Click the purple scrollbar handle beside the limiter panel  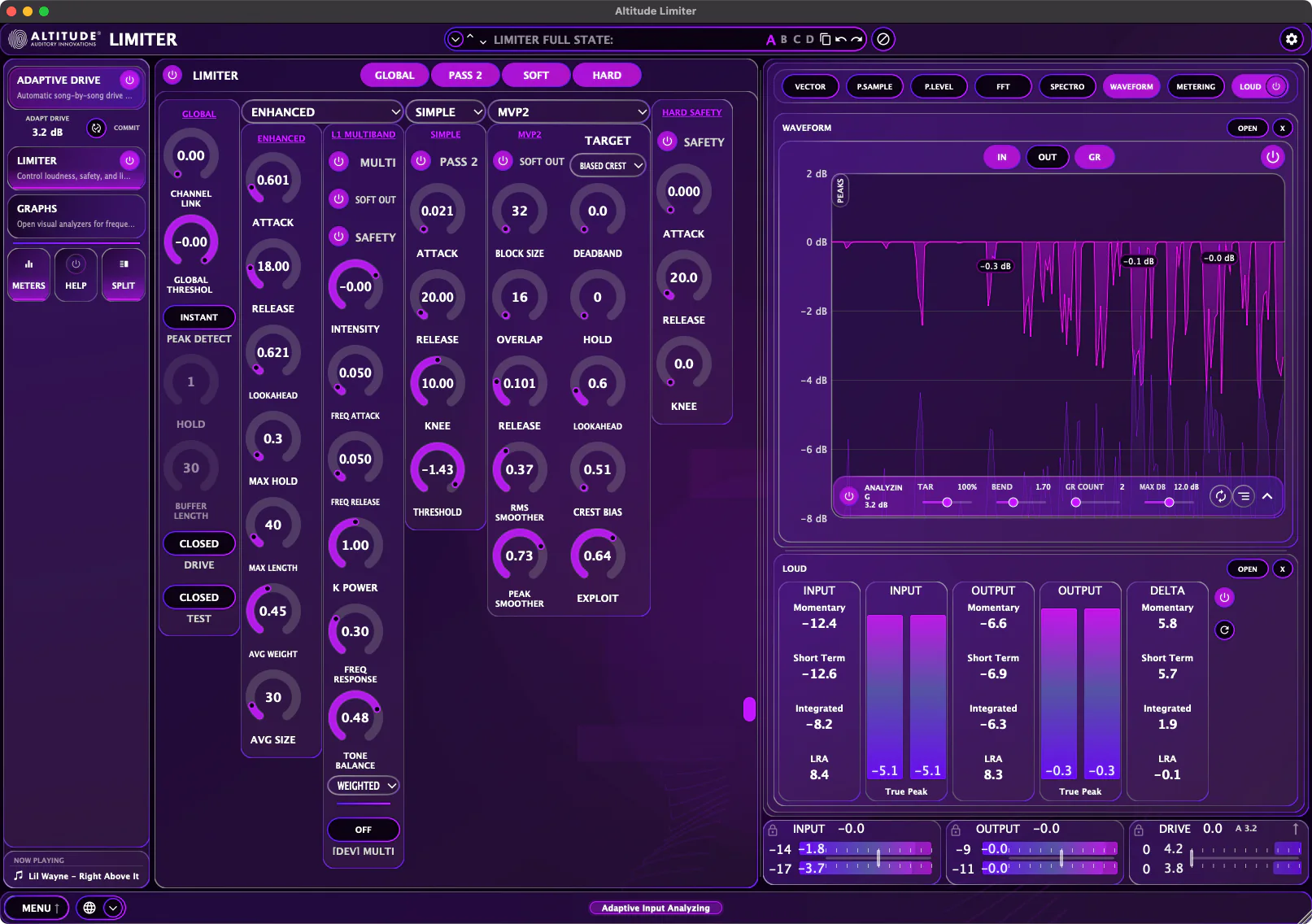pyautogui.click(x=750, y=709)
